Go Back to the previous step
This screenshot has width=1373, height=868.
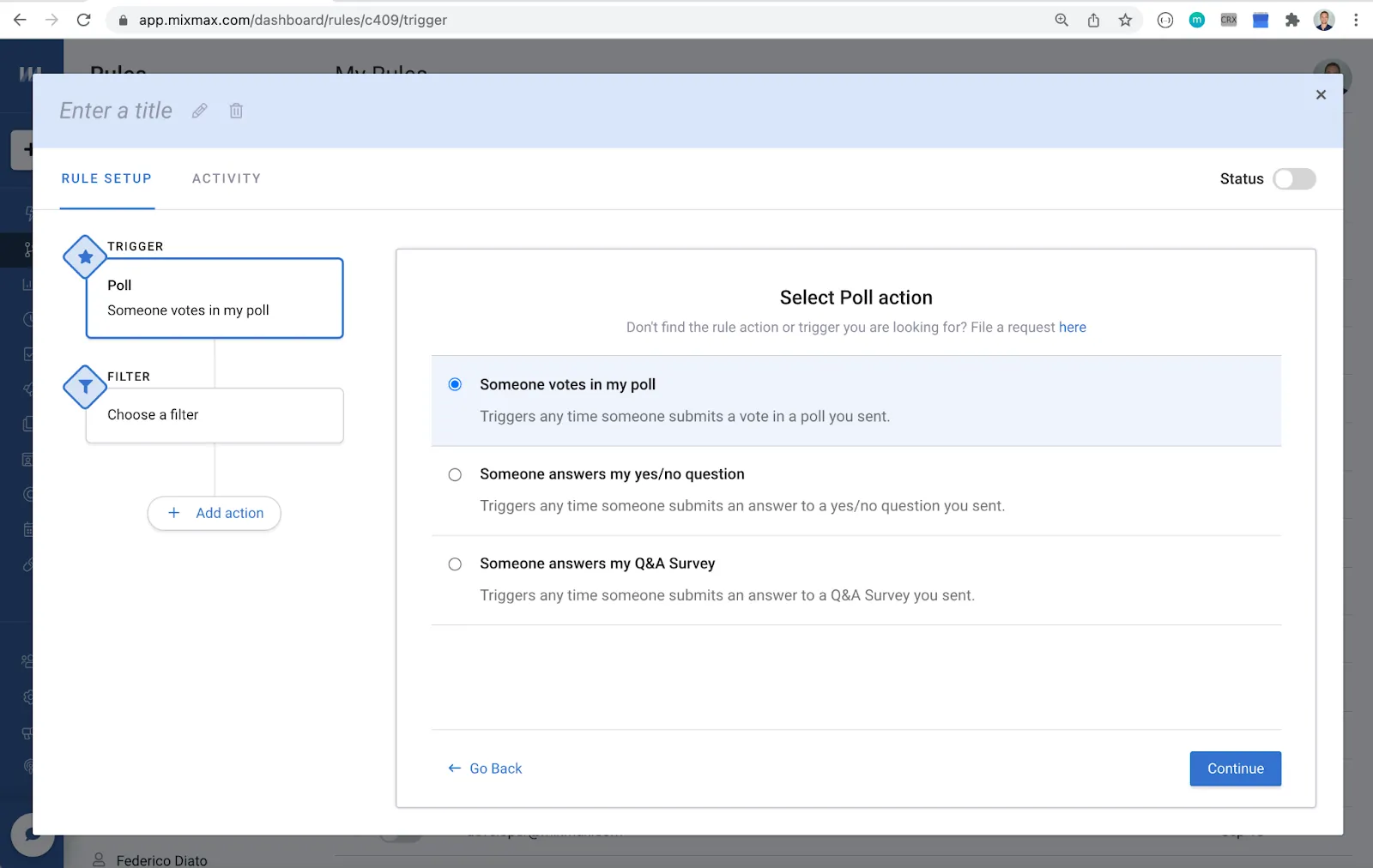click(x=485, y=769)
